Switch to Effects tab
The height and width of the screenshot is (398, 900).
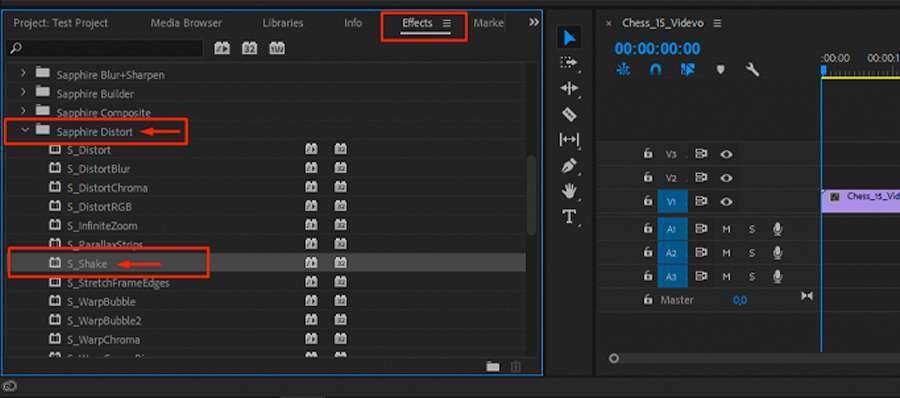pos(417,23)
